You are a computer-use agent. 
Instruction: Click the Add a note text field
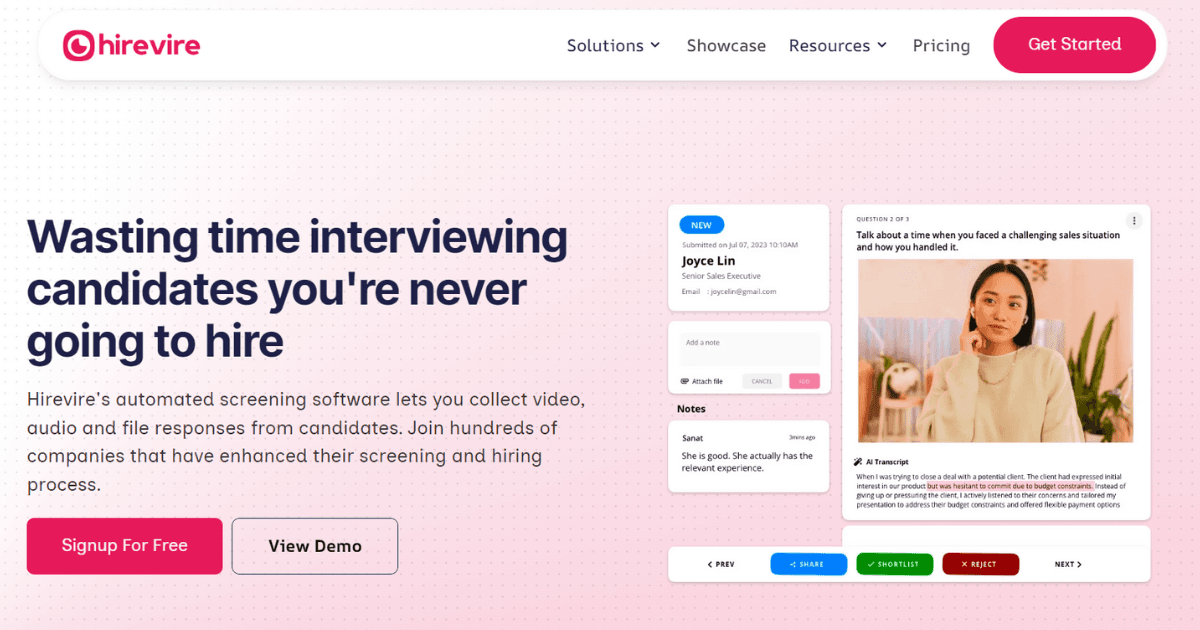(749, 348)
